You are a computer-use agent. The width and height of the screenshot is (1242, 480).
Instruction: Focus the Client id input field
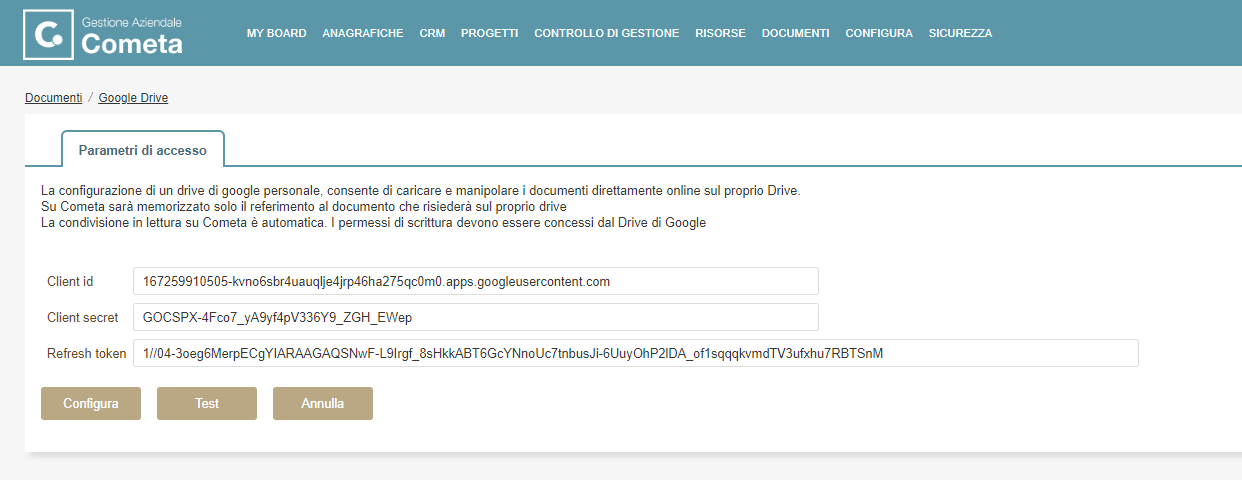click(475, 281)
